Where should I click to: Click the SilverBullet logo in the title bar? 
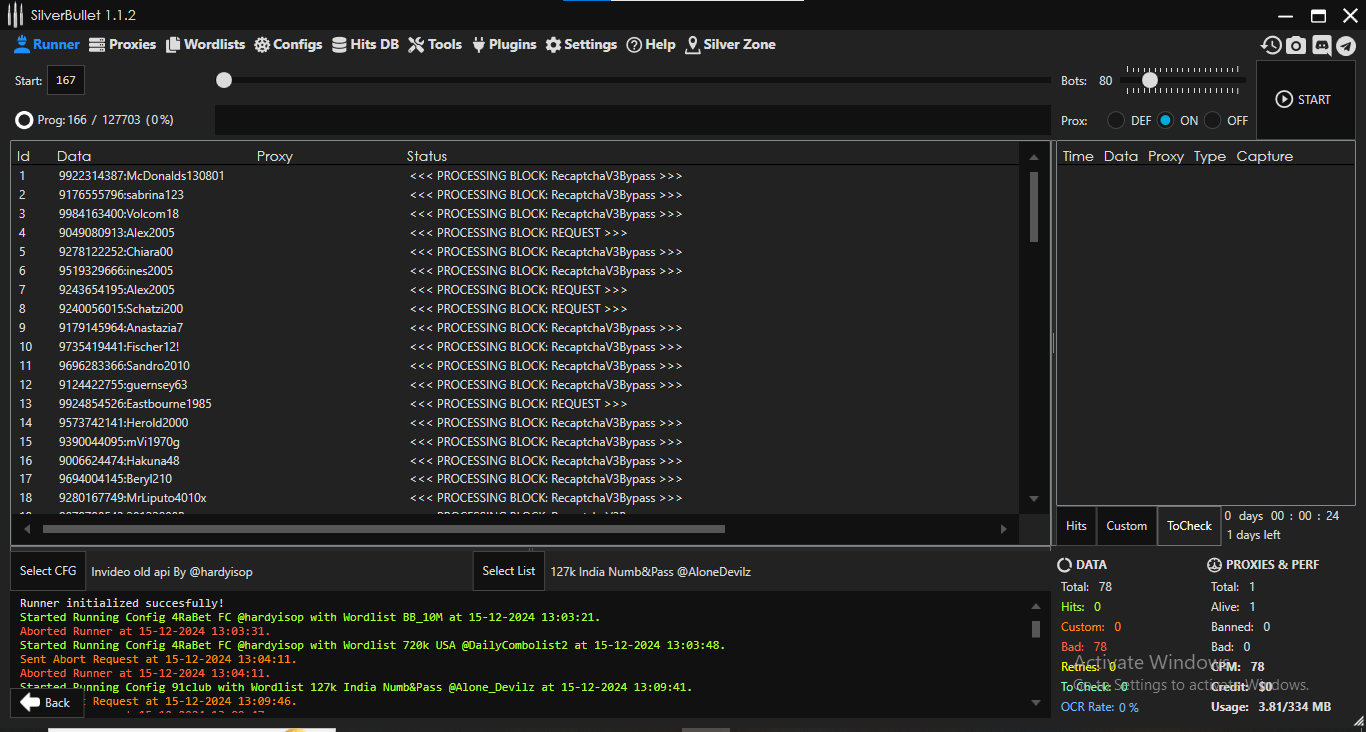(15, 15)
